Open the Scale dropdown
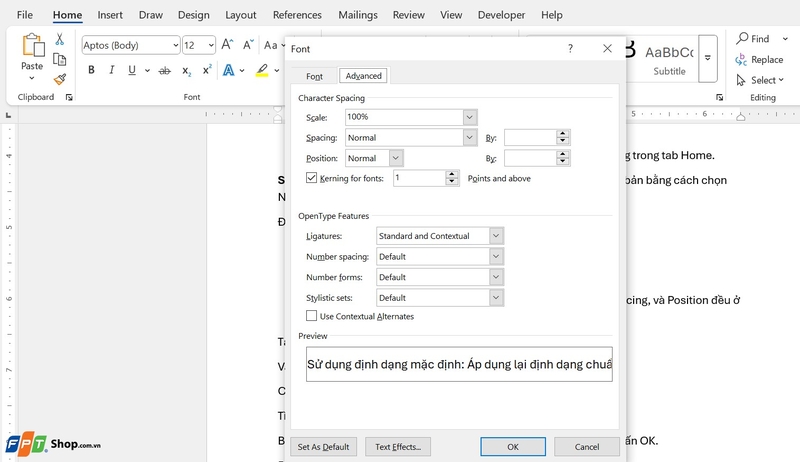This screenshot has height=462, width=800. (469, 117)
